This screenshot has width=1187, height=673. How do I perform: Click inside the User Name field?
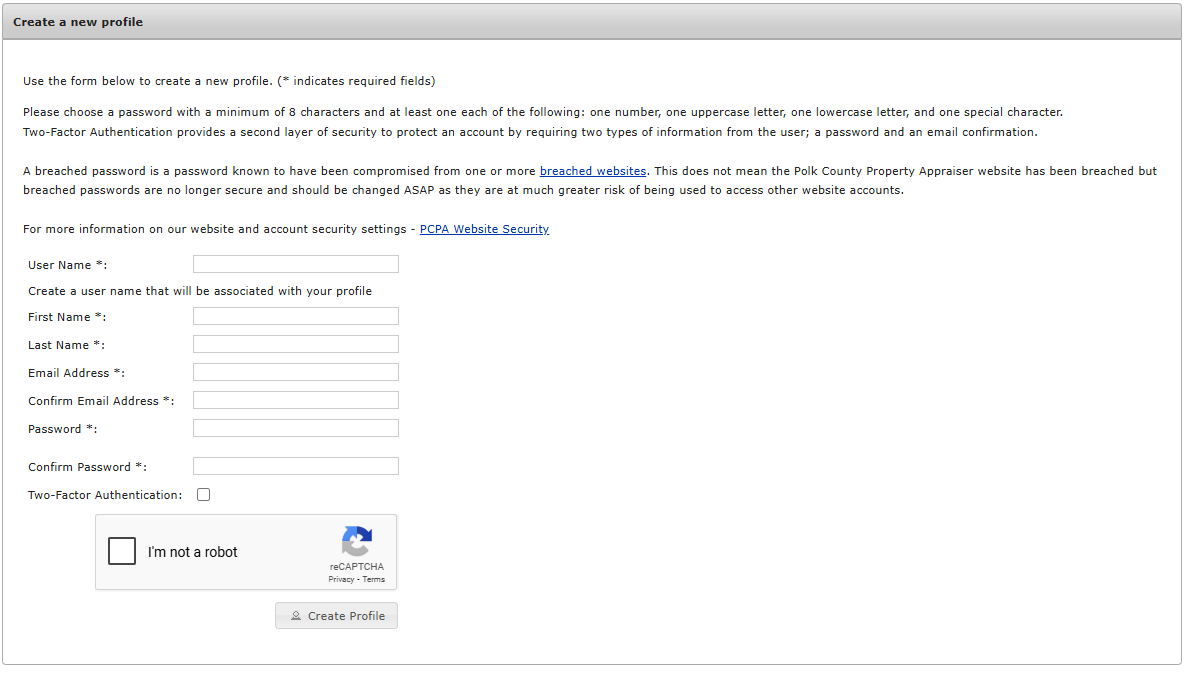tap(295, 263)
